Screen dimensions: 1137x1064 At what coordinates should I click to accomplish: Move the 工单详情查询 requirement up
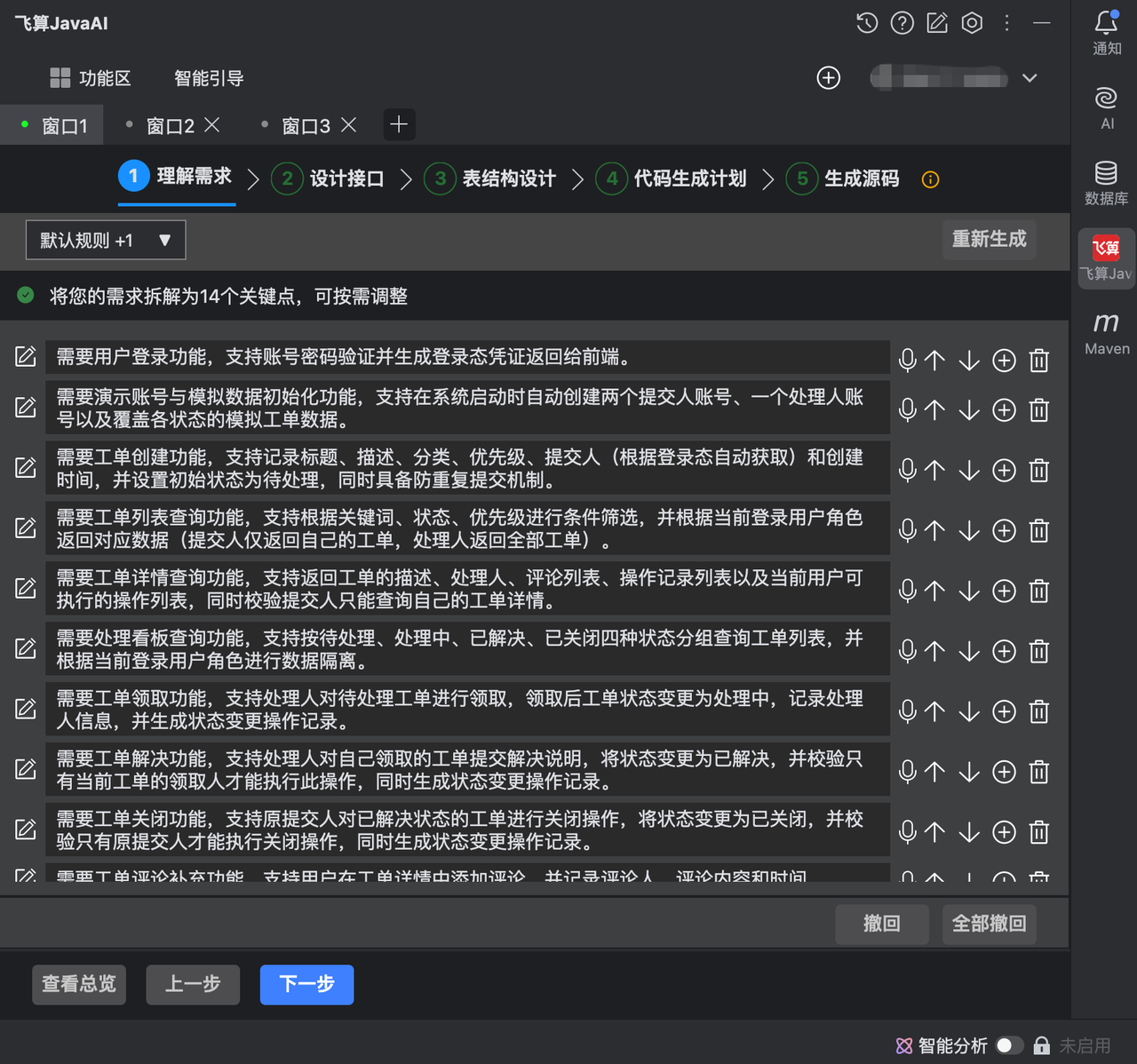934,591
